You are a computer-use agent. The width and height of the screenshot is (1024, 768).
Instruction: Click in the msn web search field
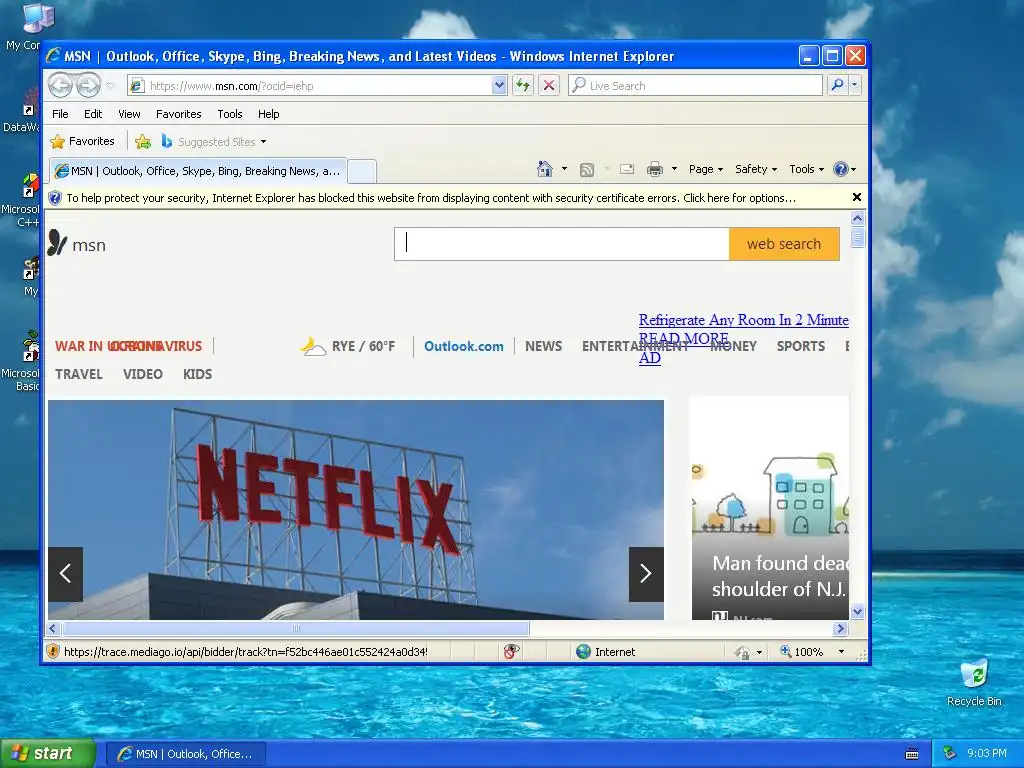click(562, 244)
